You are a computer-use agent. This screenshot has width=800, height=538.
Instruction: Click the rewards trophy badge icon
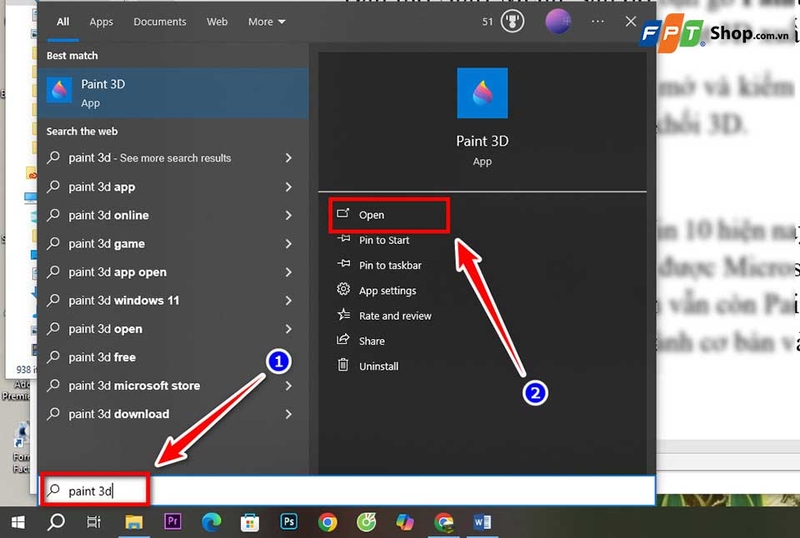[512, 21]
